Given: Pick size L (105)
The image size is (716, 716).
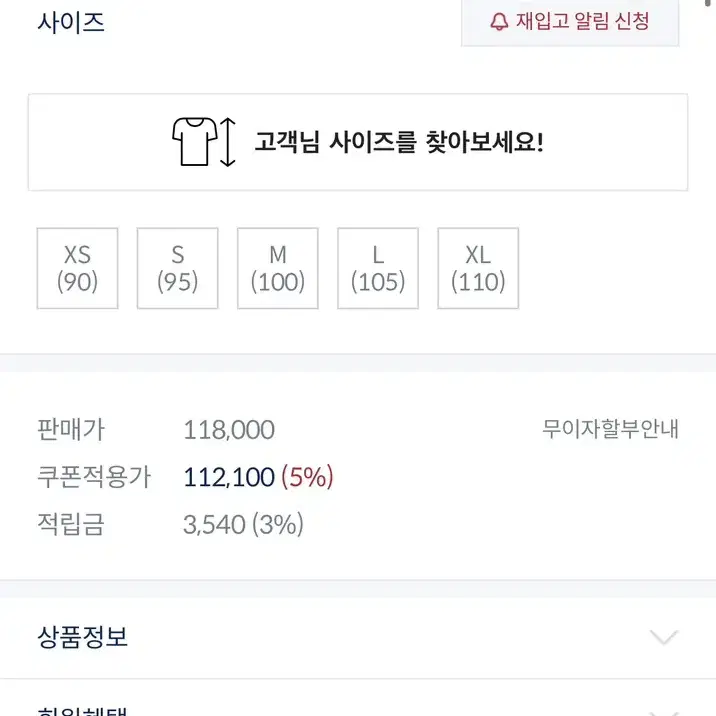Looking at the screenshot, I should [x=378, y=268].
